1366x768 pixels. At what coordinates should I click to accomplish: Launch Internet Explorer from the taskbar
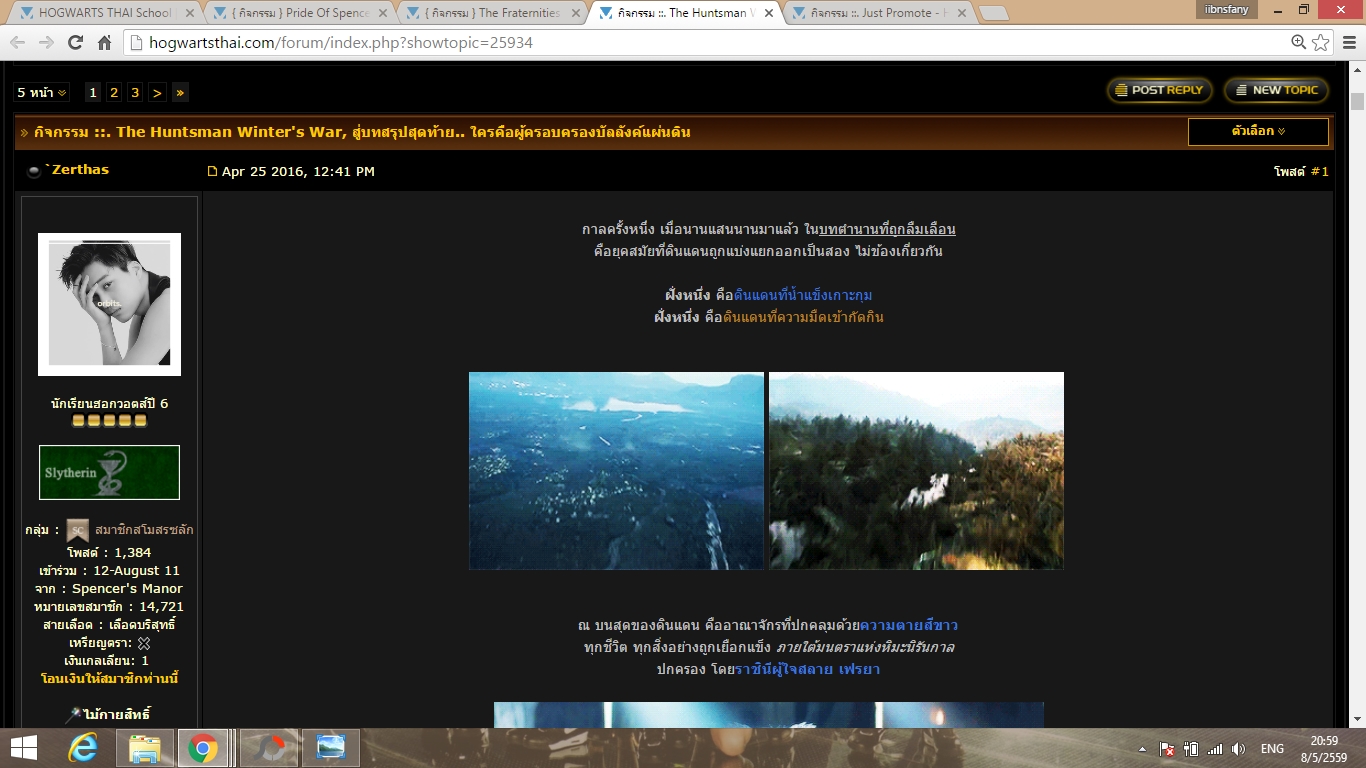click(x=83, y=748)
